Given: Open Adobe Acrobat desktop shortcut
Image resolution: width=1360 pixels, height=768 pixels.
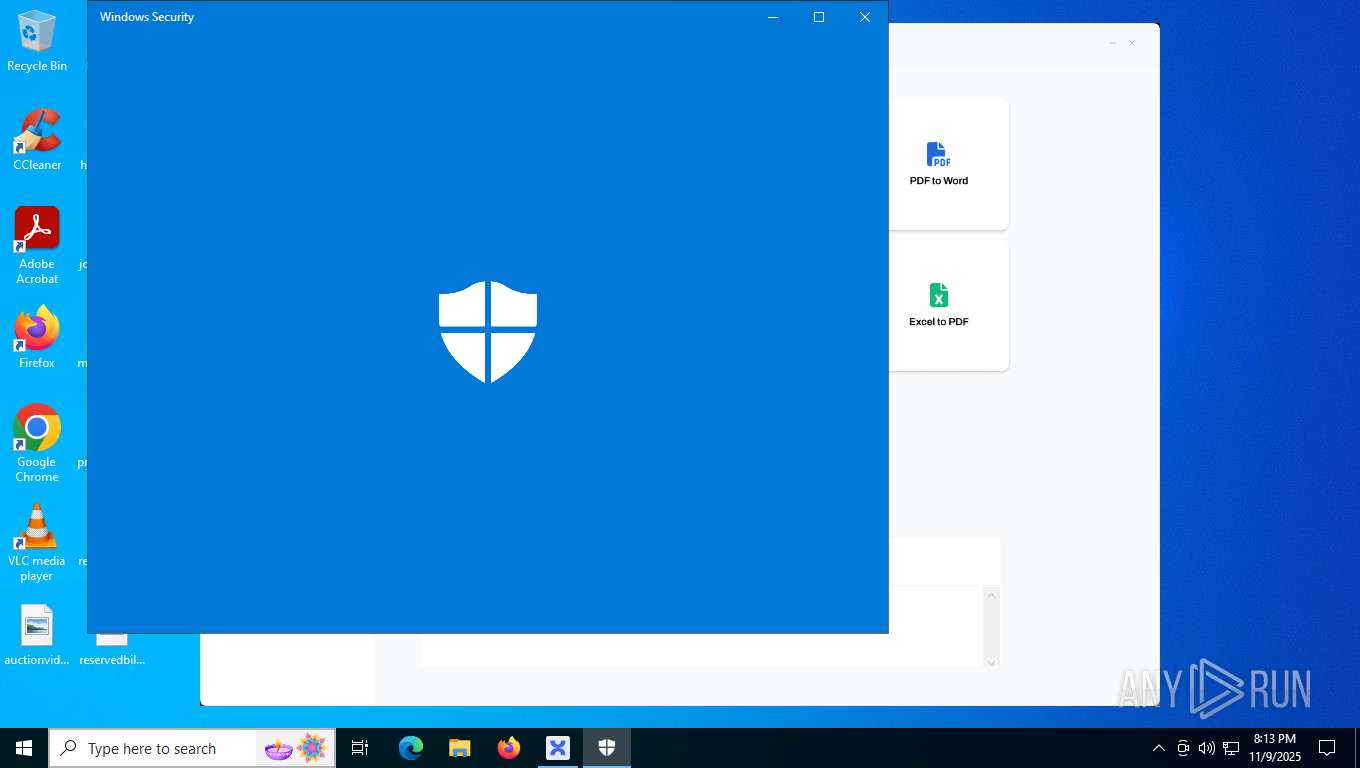Looking at the screenshot, I should pyautogui.click(x=37, y=245).
